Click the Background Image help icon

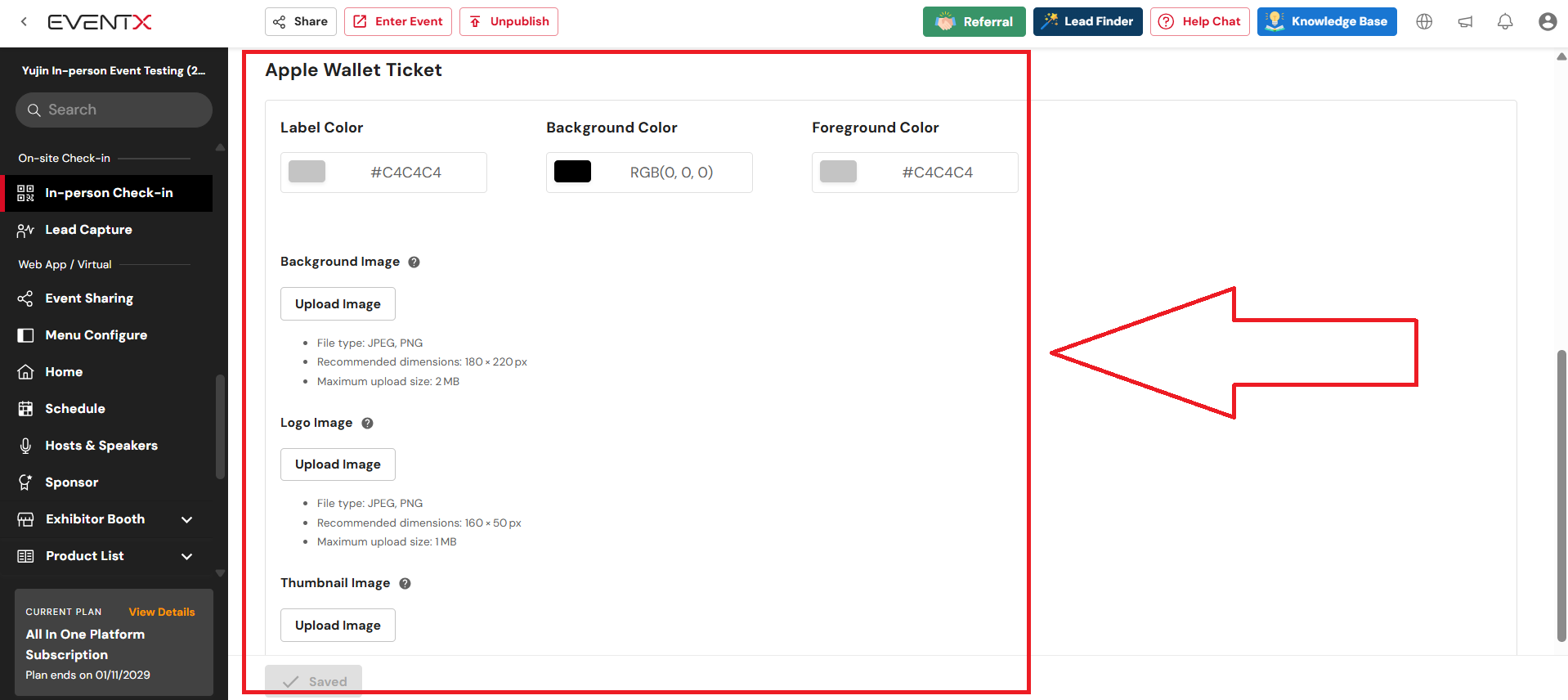tap(414, 262)
